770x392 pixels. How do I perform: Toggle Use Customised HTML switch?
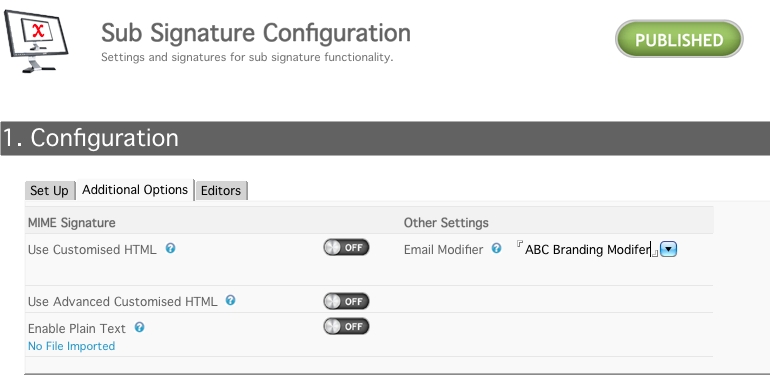tap(346, 248)
